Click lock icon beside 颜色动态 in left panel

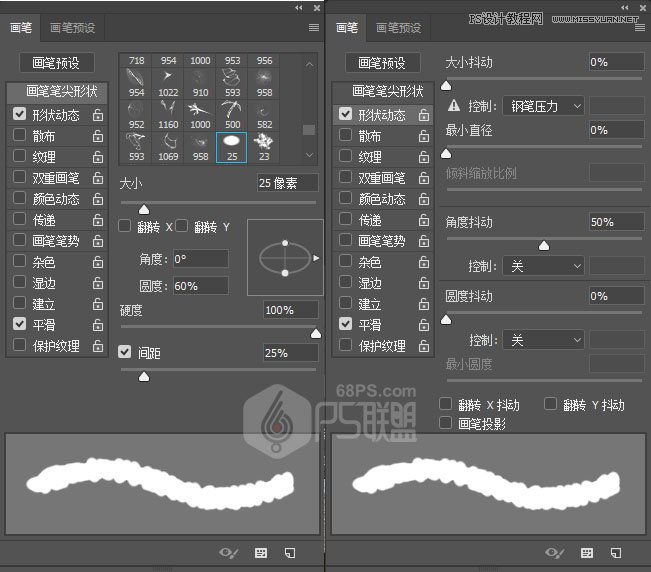98,199
